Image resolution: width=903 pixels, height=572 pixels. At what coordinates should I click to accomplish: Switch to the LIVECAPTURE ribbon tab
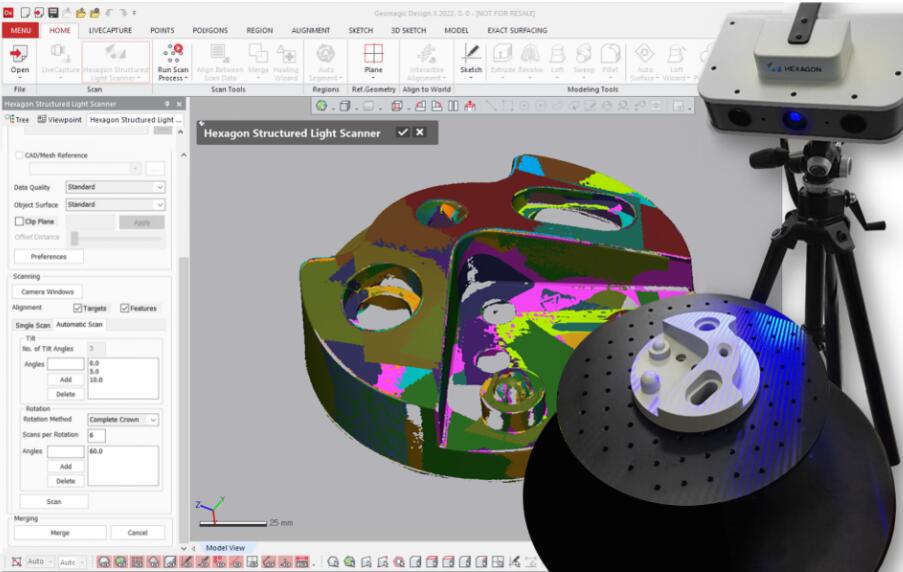(x=110, y=30)
